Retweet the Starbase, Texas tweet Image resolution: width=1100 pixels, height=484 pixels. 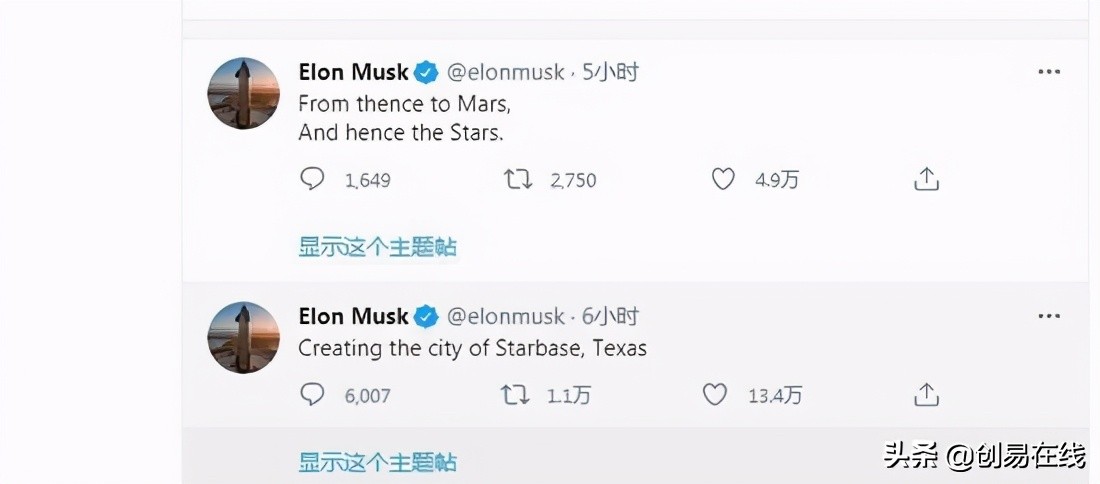tap(514, 395)
